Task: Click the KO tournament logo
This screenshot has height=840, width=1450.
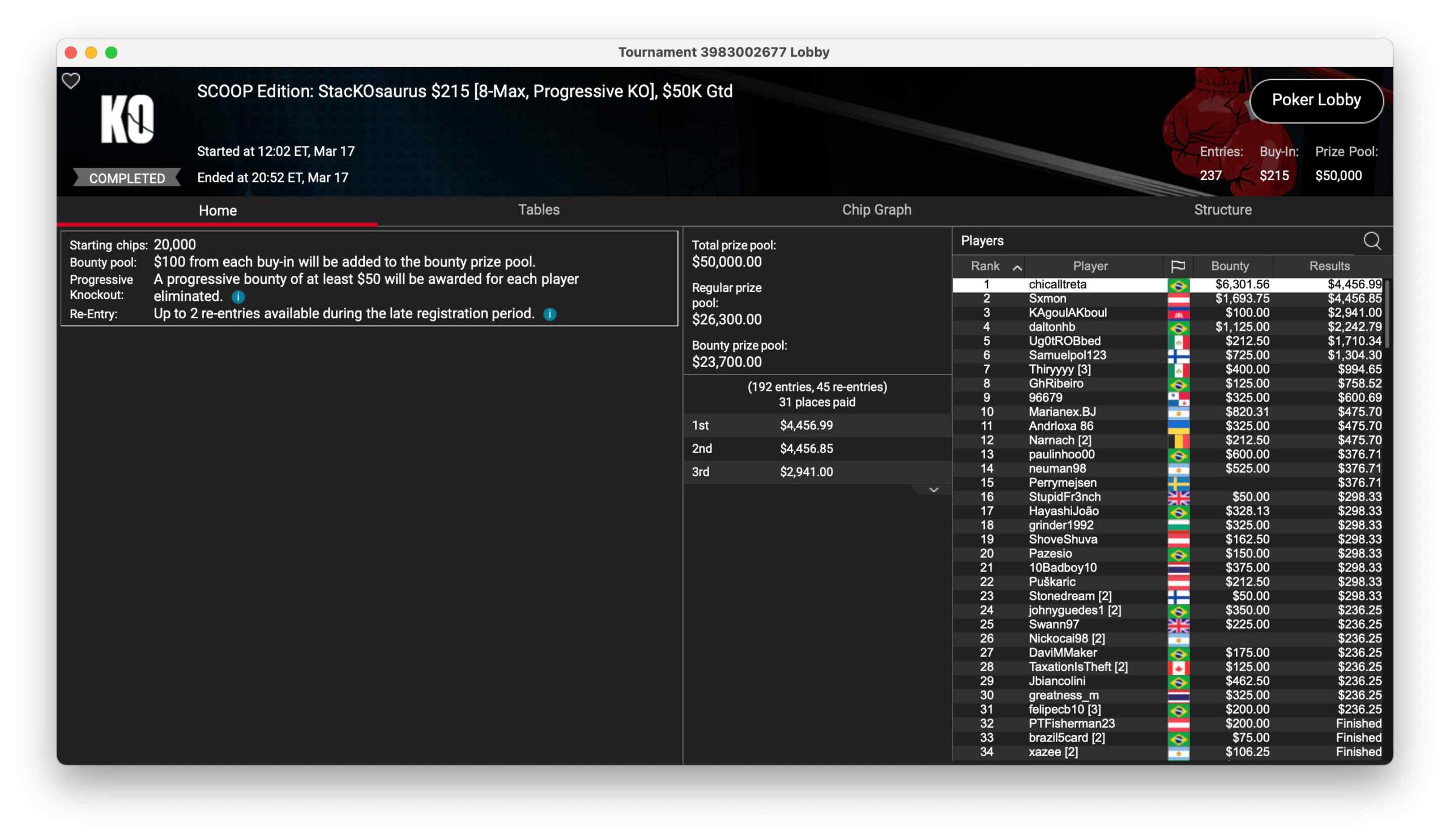Action: point(127,119)
